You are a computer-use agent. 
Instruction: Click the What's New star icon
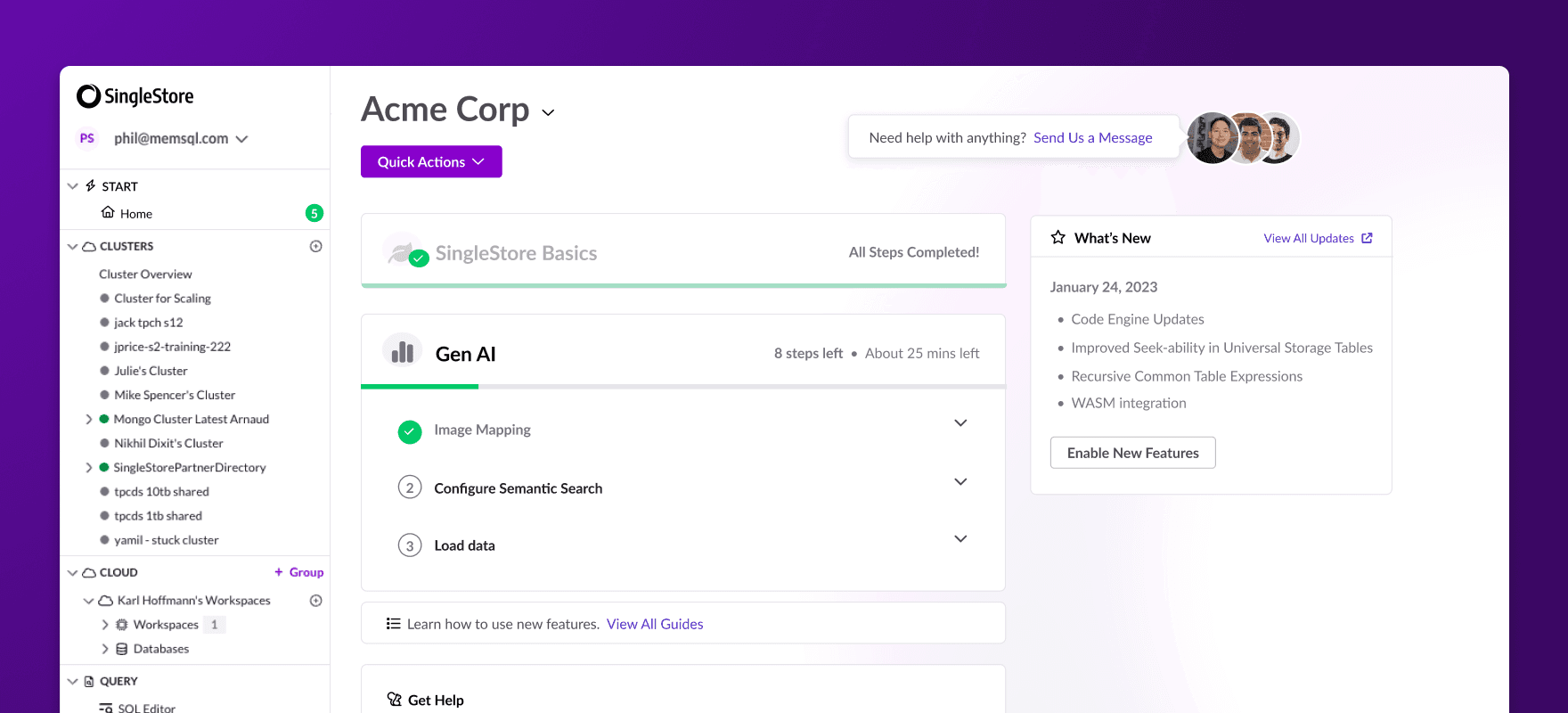(1058, 237)
